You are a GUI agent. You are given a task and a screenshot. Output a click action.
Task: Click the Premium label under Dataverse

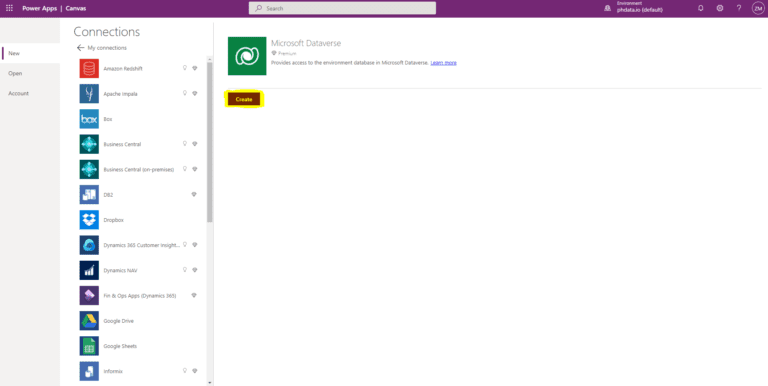coord(287,53)
